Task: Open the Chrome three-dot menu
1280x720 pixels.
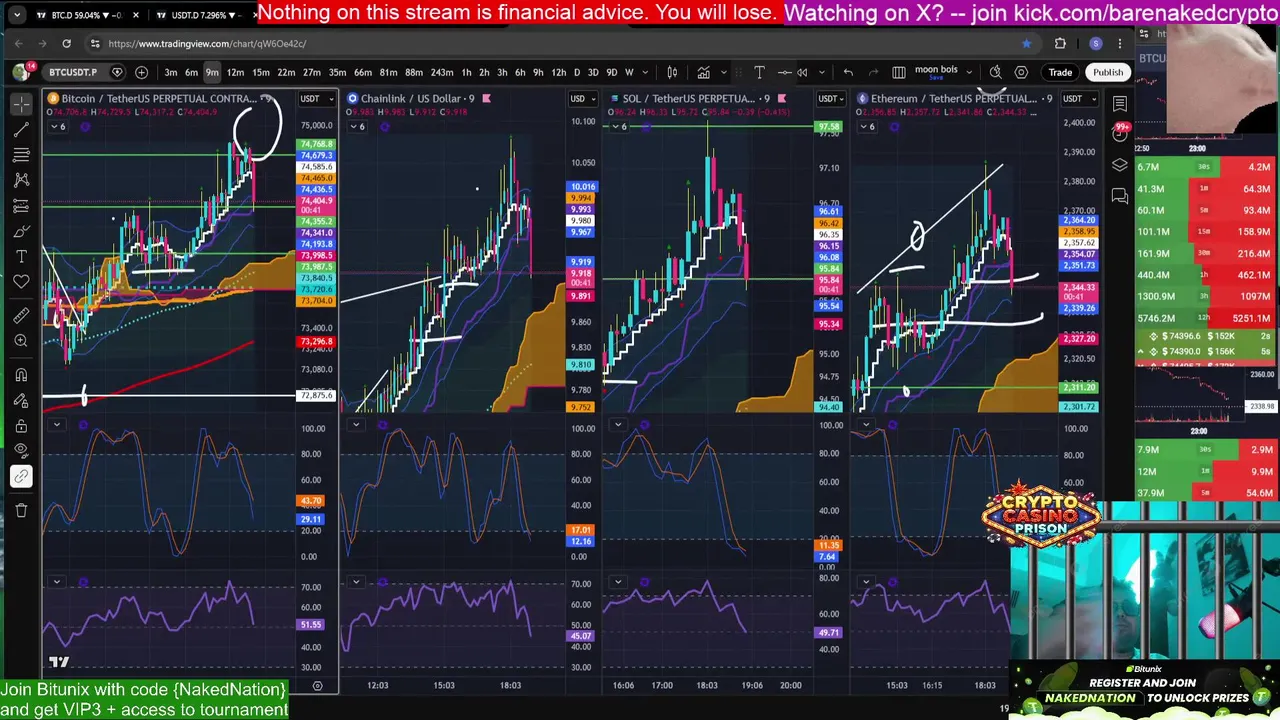Action: 1120,43
